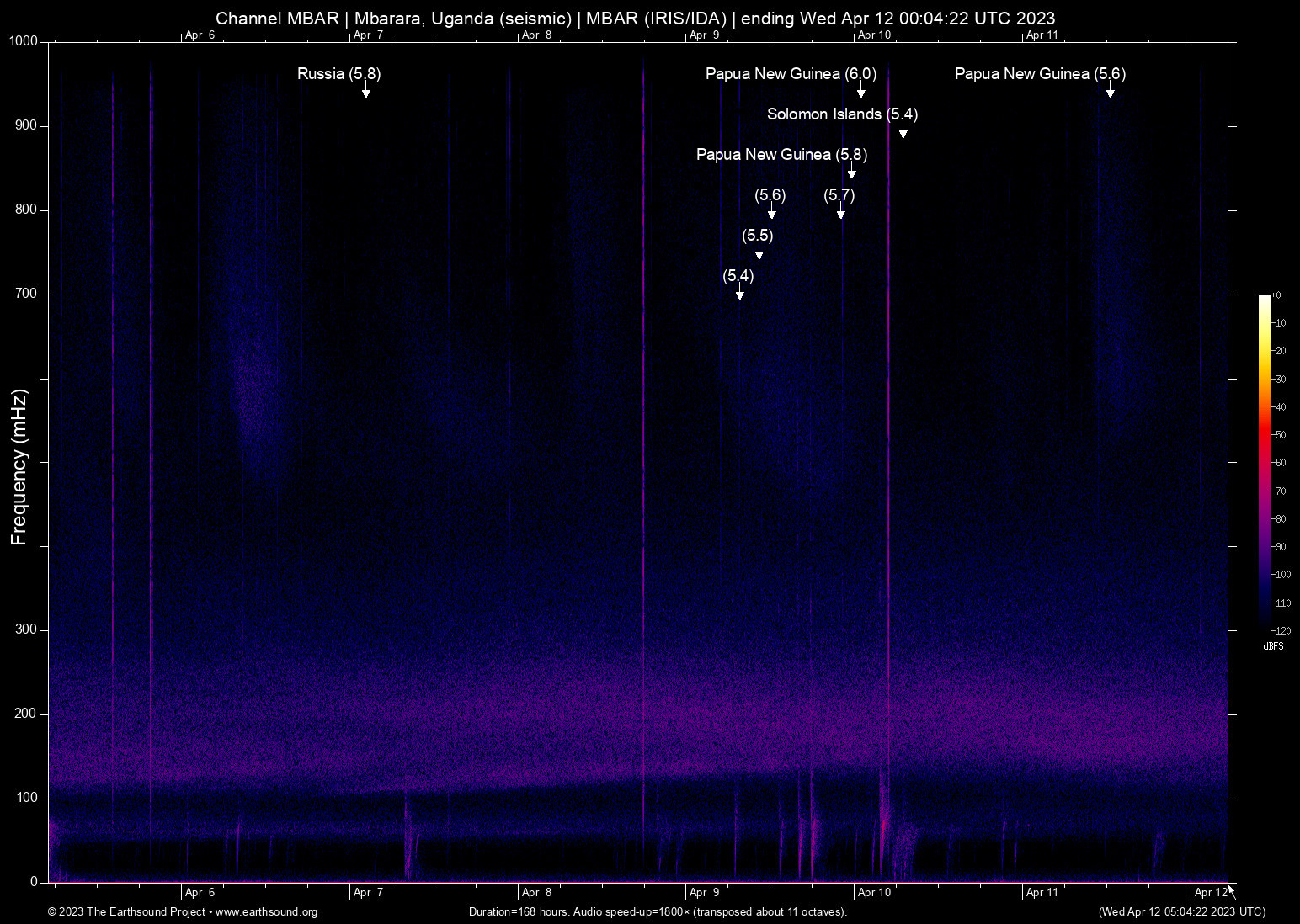The image size is (1300, 924).
Task: Select the Russia (5.8) earthquake marker
Action: [x=338, y=74]
